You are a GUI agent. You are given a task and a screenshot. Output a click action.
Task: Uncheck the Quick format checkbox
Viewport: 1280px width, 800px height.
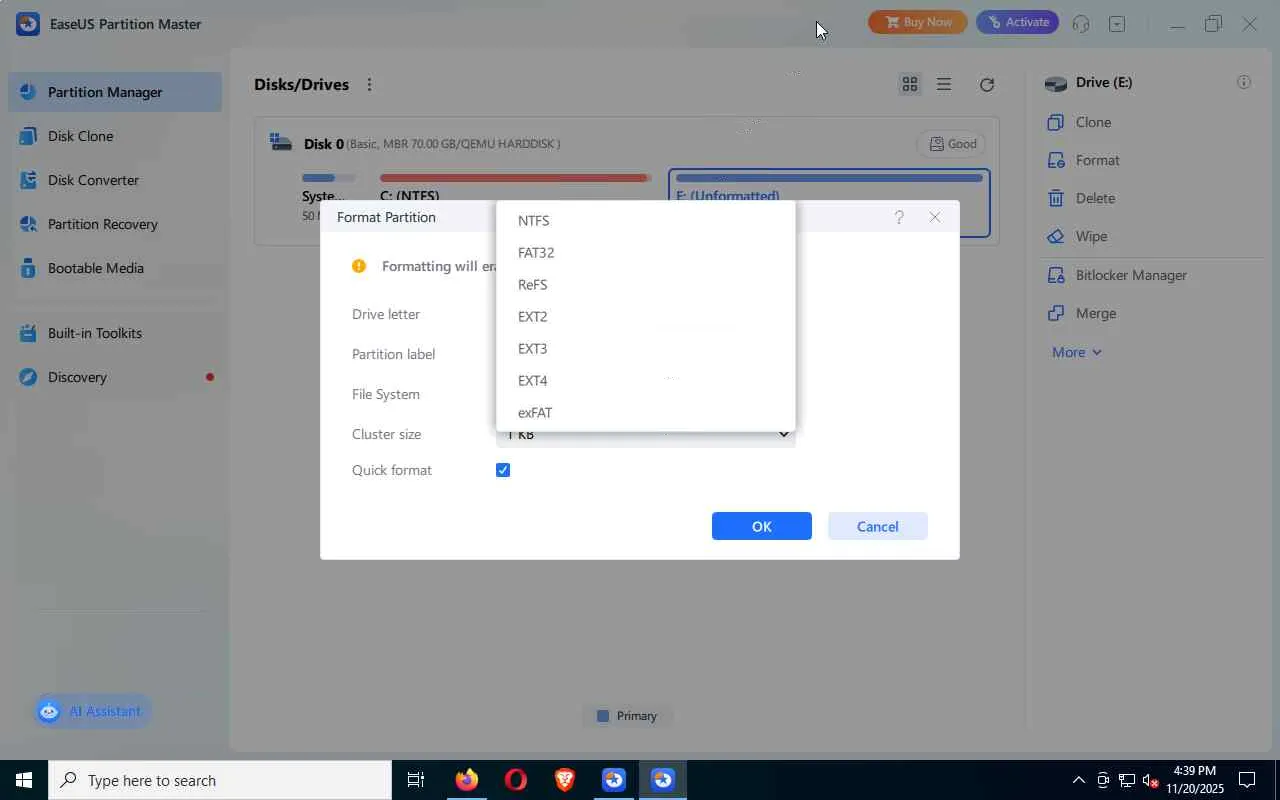click(x=503, y=470)
